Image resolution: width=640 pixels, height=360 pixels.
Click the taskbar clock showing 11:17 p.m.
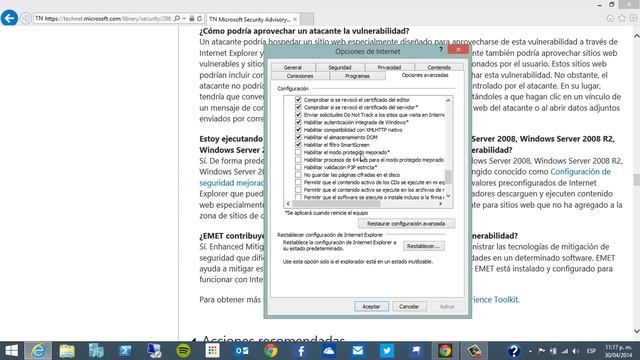click(618, 351)
